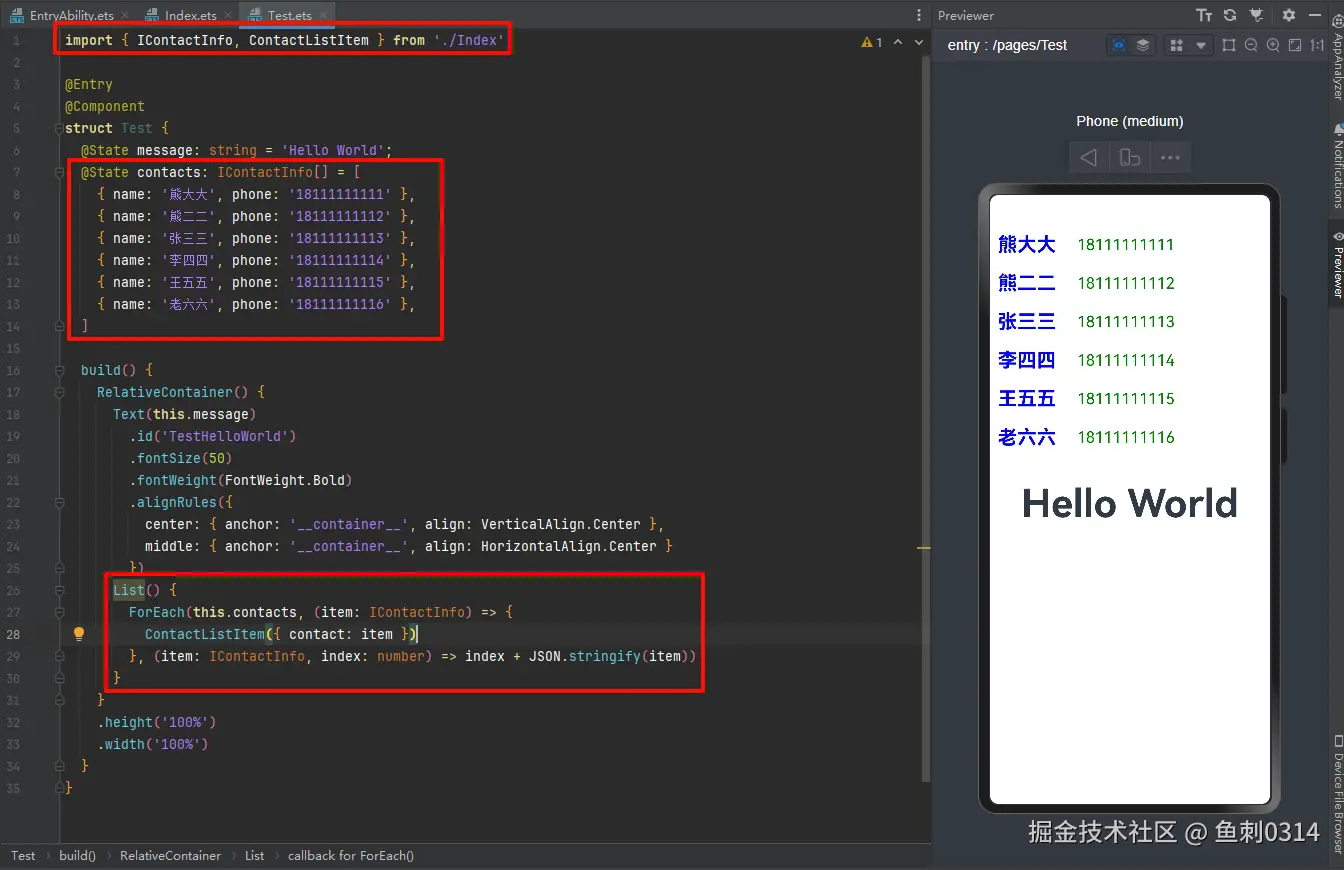Click phone number 18111111116 in the preview
This screenshot has height=870, width=1344.
pos(1126,437)
